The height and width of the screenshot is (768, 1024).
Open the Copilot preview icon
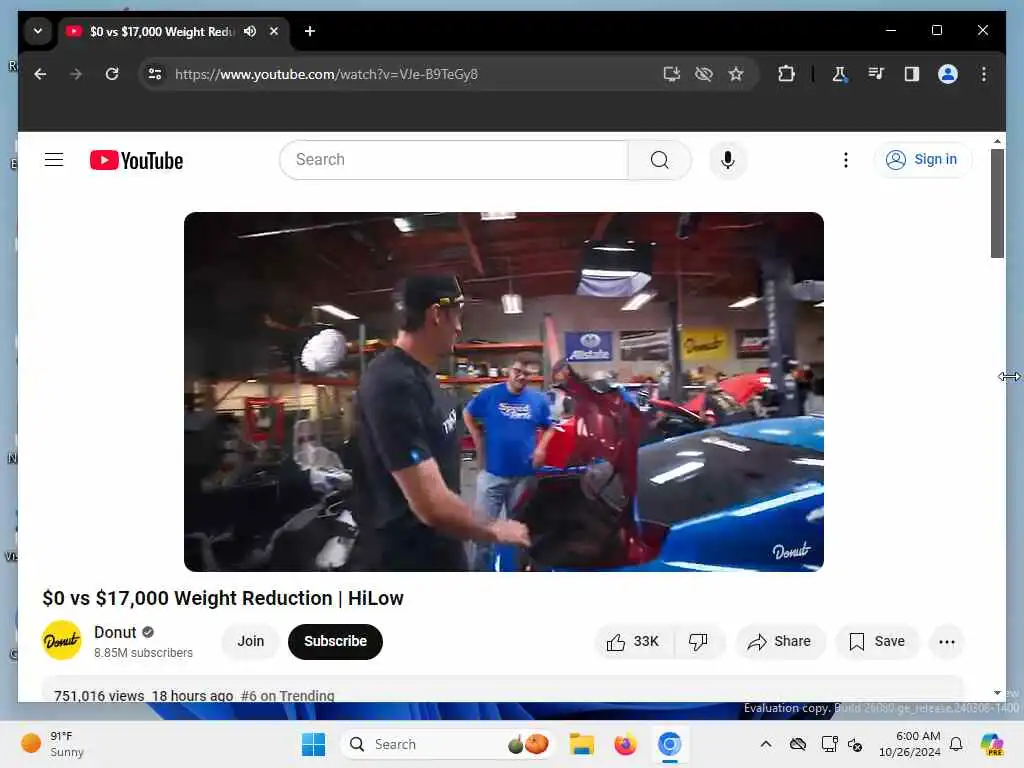(x=992, y=744)
